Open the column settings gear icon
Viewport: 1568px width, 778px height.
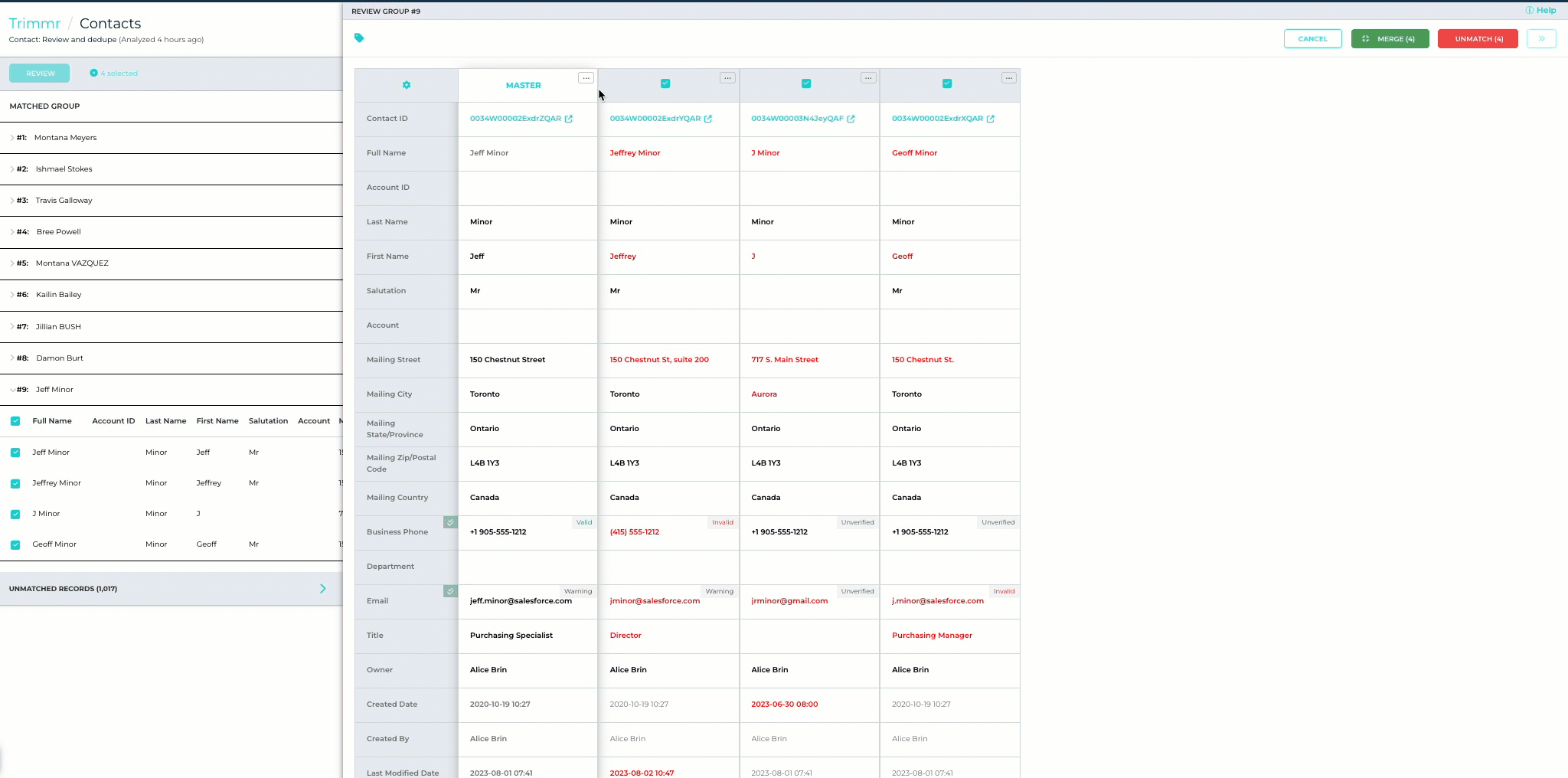(407, 85)
